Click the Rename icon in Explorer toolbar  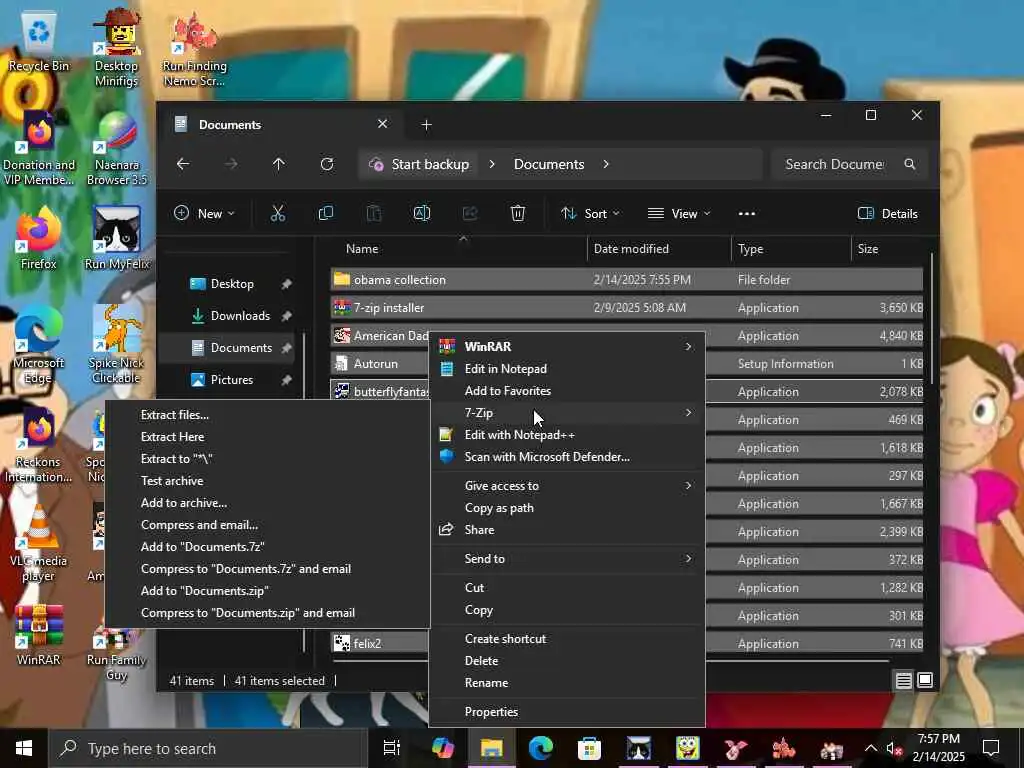point(422,214)
